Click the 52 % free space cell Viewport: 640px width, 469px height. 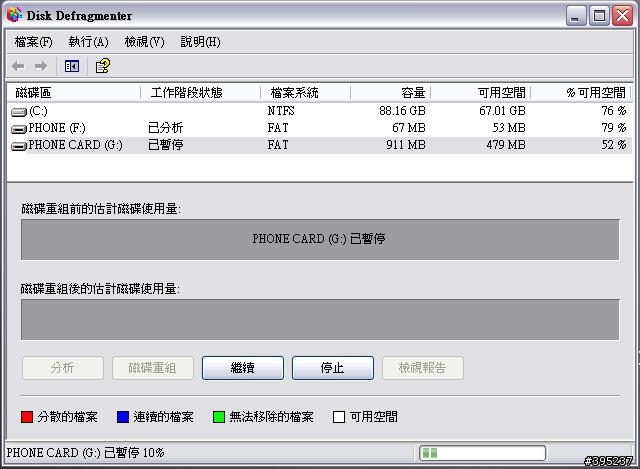(x=613, y=145)
